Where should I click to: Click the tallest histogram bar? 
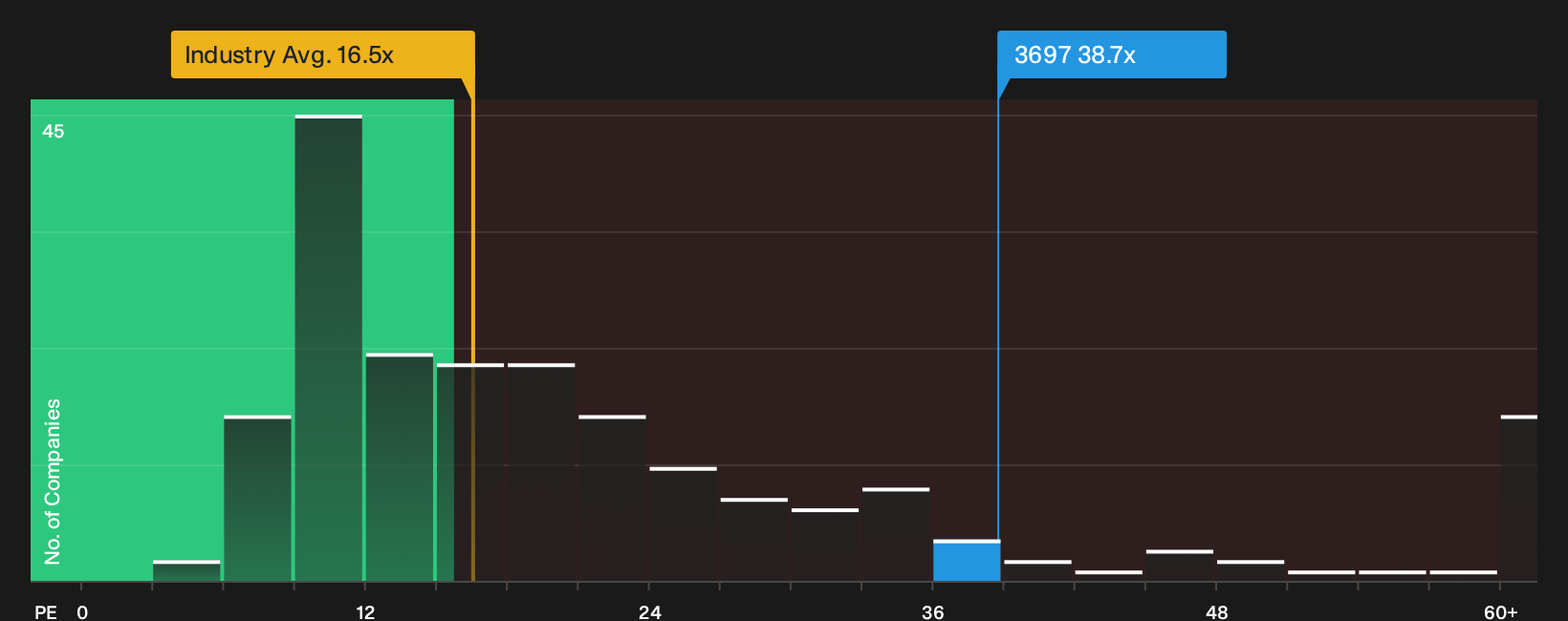329,348
